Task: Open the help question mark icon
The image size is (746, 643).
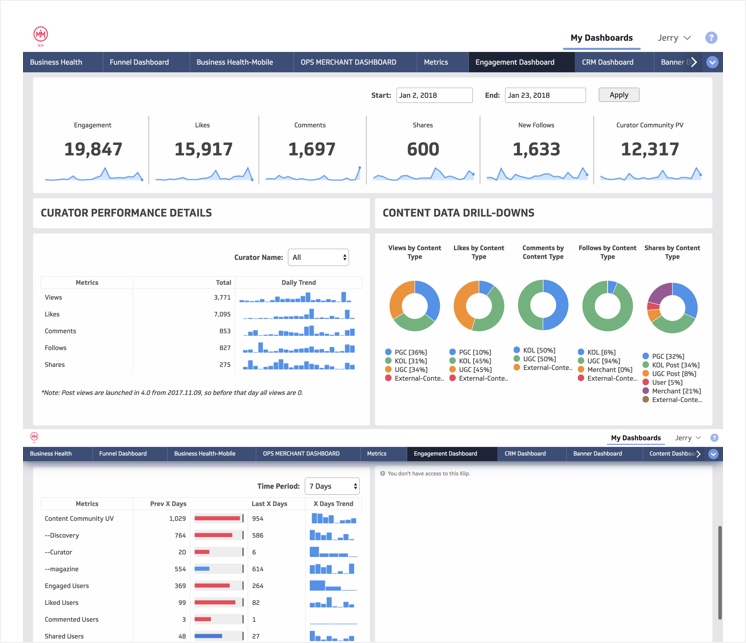Action: pos(711,38)
